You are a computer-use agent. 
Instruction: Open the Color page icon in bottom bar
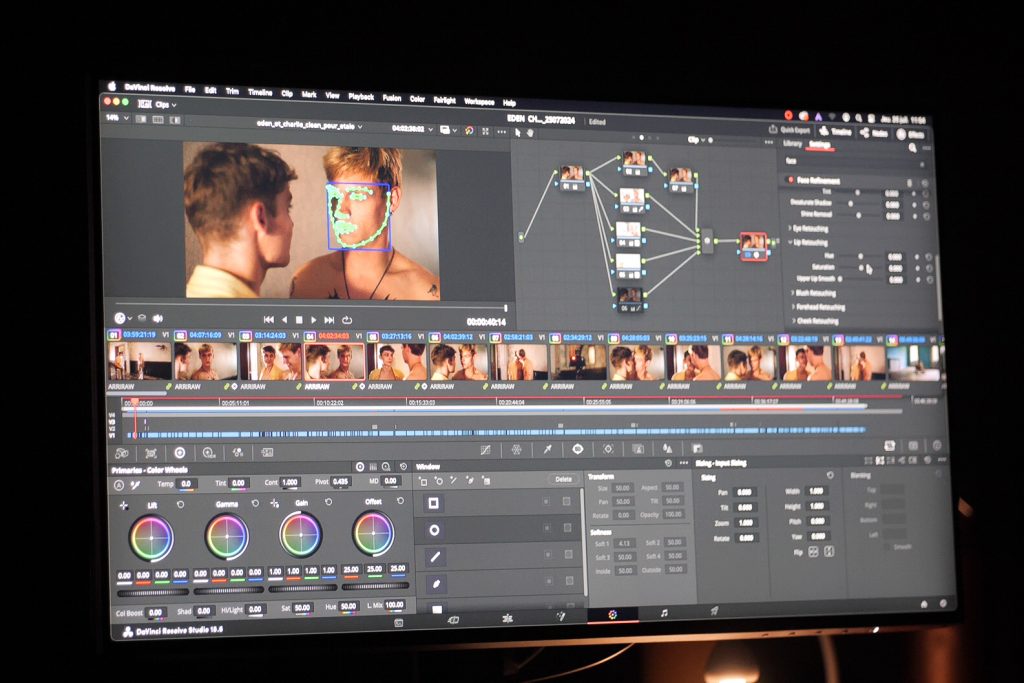coord(612,613)
